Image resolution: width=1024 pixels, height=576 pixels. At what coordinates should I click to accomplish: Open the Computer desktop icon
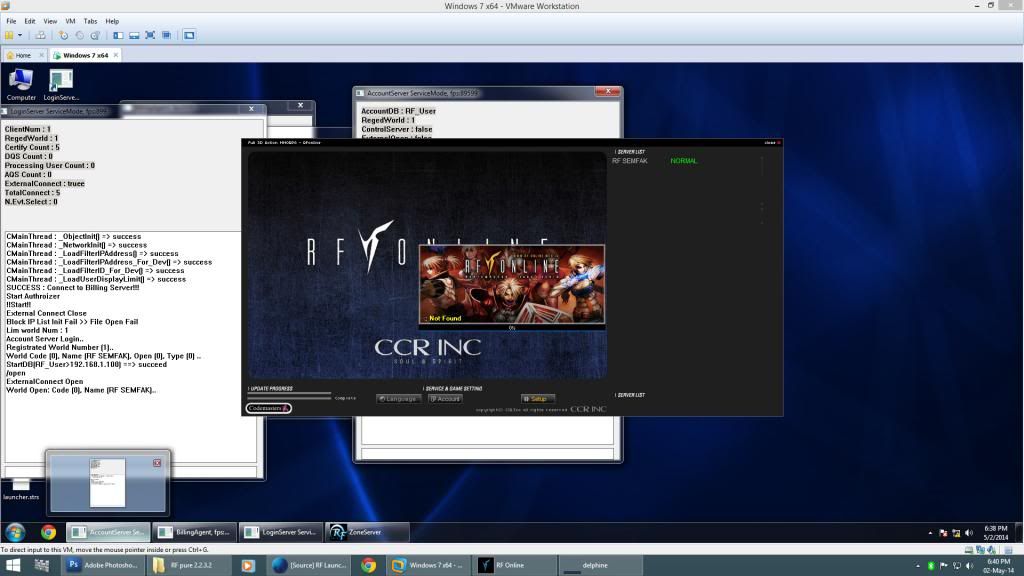21,81
